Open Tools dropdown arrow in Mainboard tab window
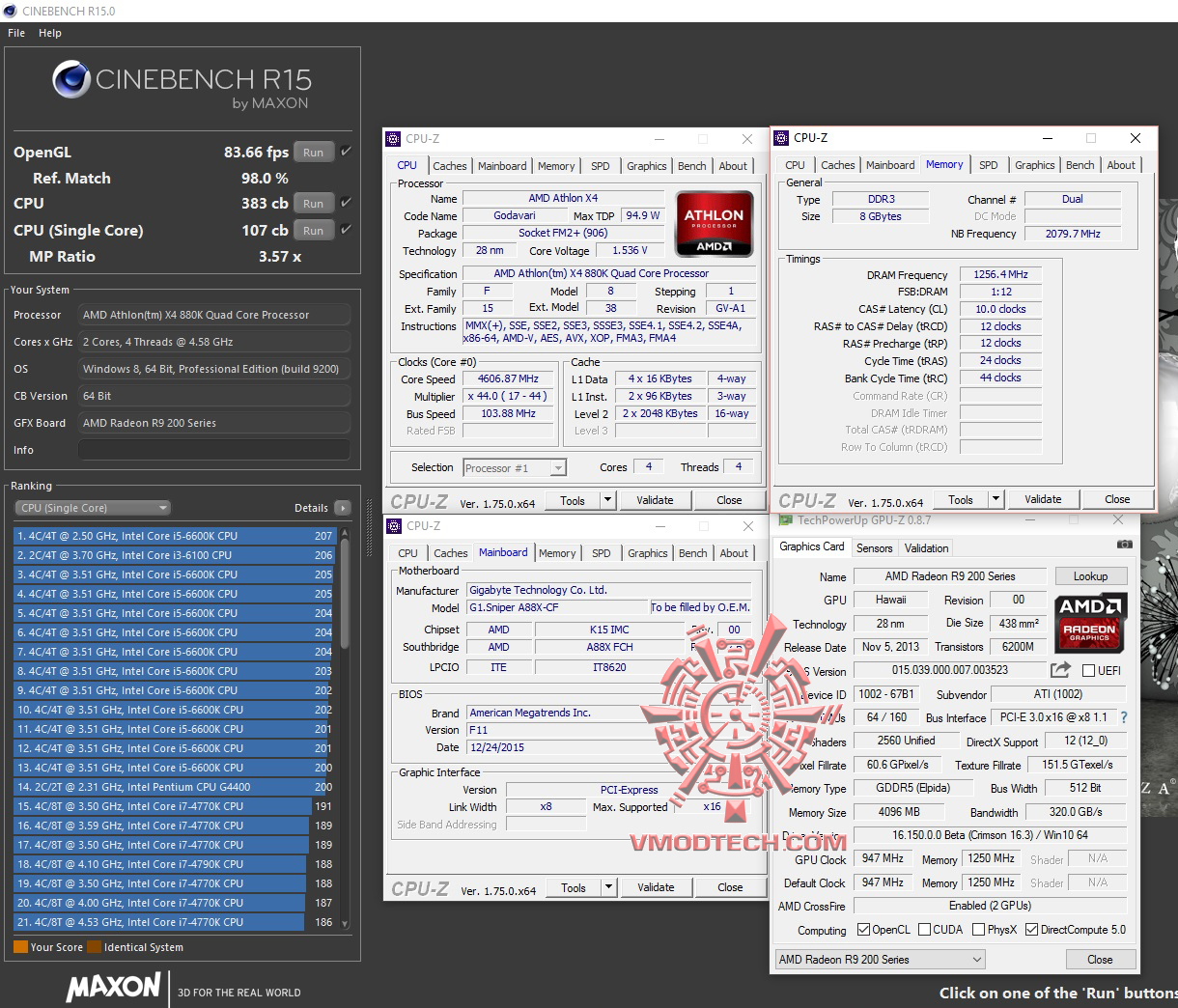The width and height of the screenshot is (1178, 1008). 608,887
